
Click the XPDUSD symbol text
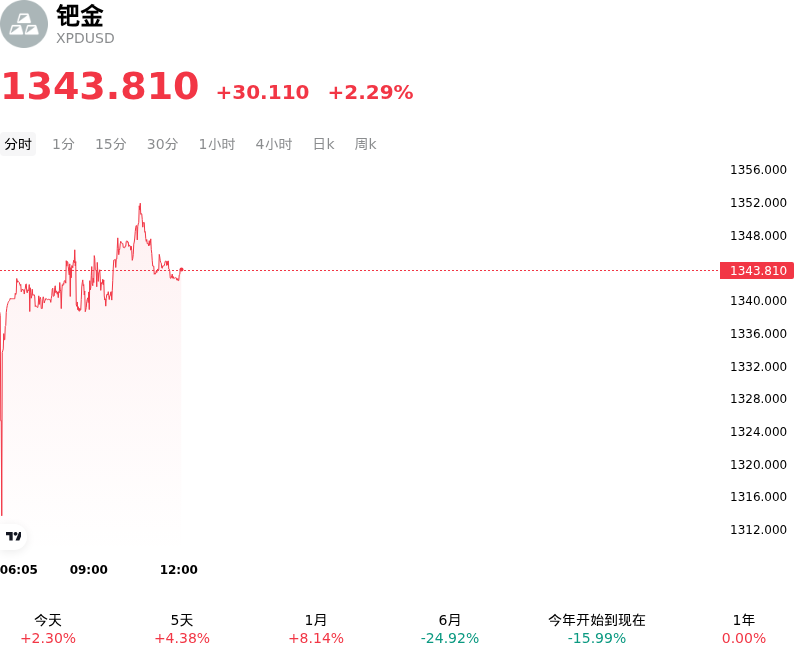(x=85, y=38)
